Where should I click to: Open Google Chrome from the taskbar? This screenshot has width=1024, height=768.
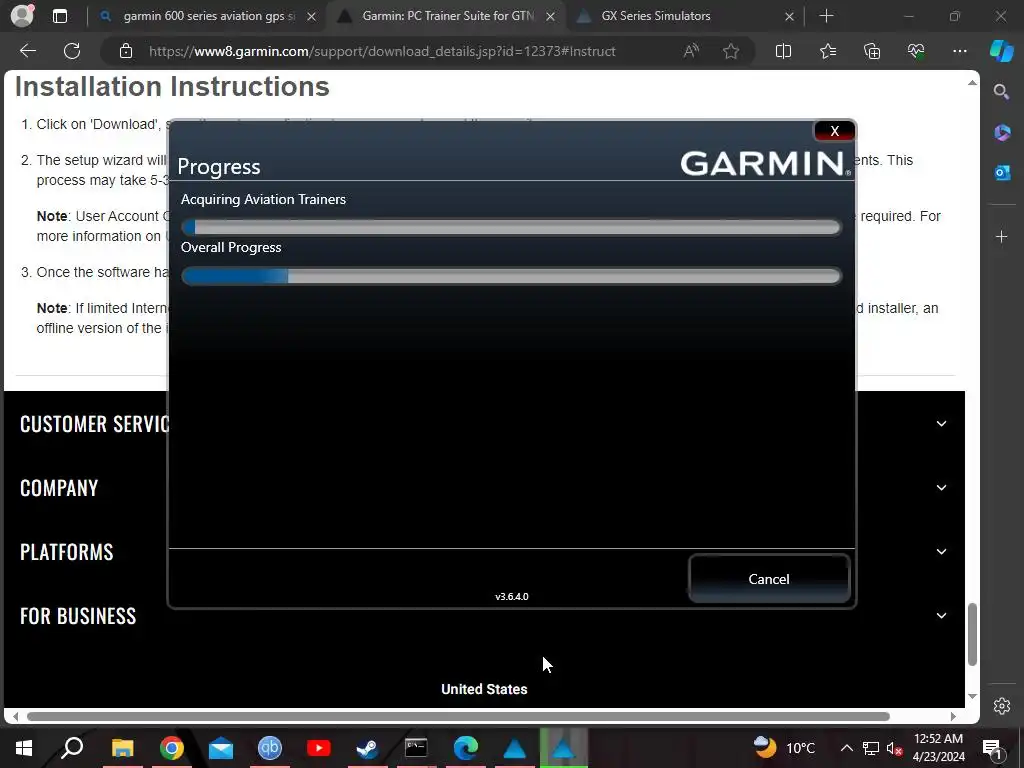pyautogui.click(x=171, y=748)
